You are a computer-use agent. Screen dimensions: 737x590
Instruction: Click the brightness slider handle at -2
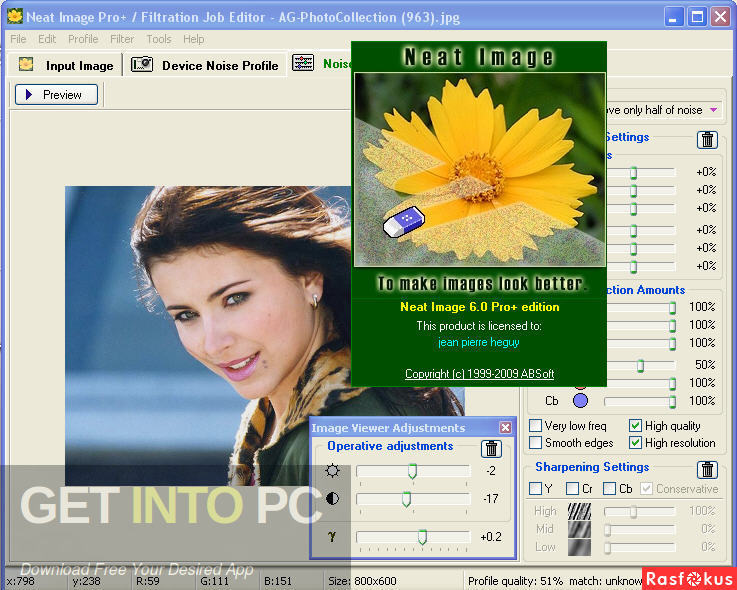point(412,471)
